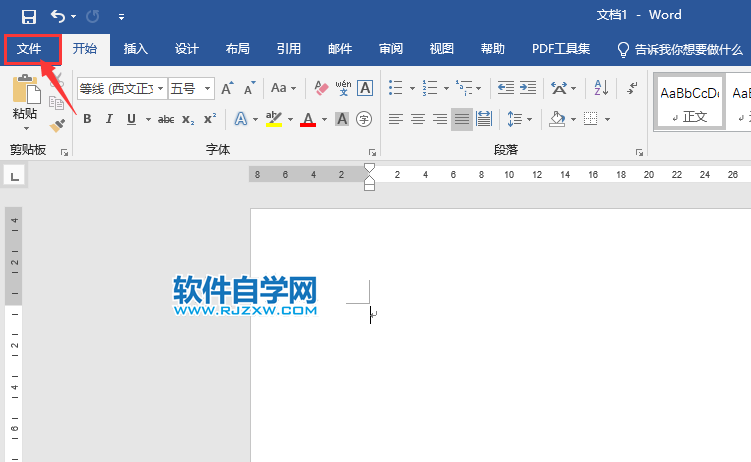Switch to the 布局 tab
Image resolution: width=751 pixels, height=462 pixels.
point(238,49)
